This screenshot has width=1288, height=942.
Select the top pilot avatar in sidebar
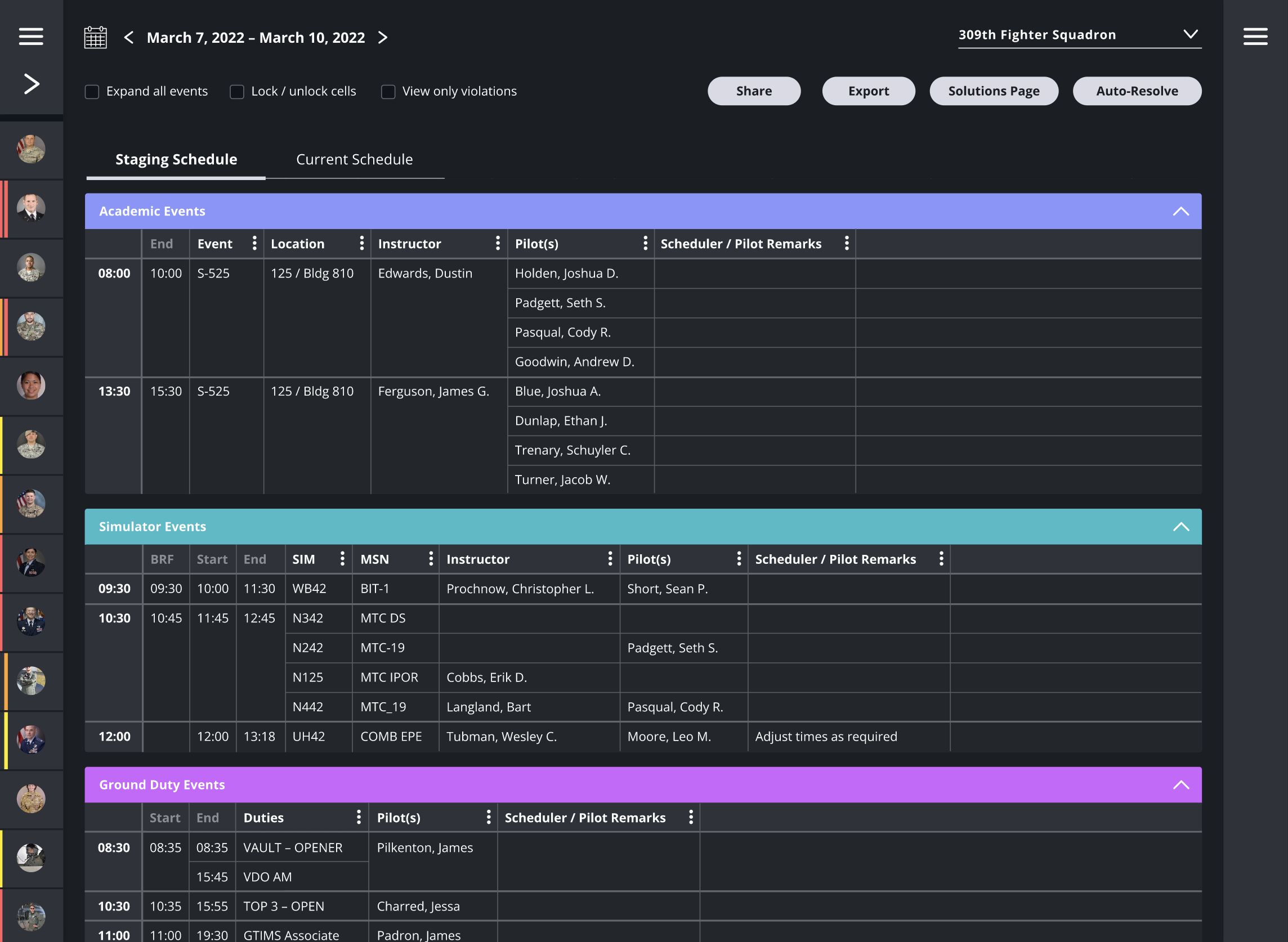[x=31, y=149]
